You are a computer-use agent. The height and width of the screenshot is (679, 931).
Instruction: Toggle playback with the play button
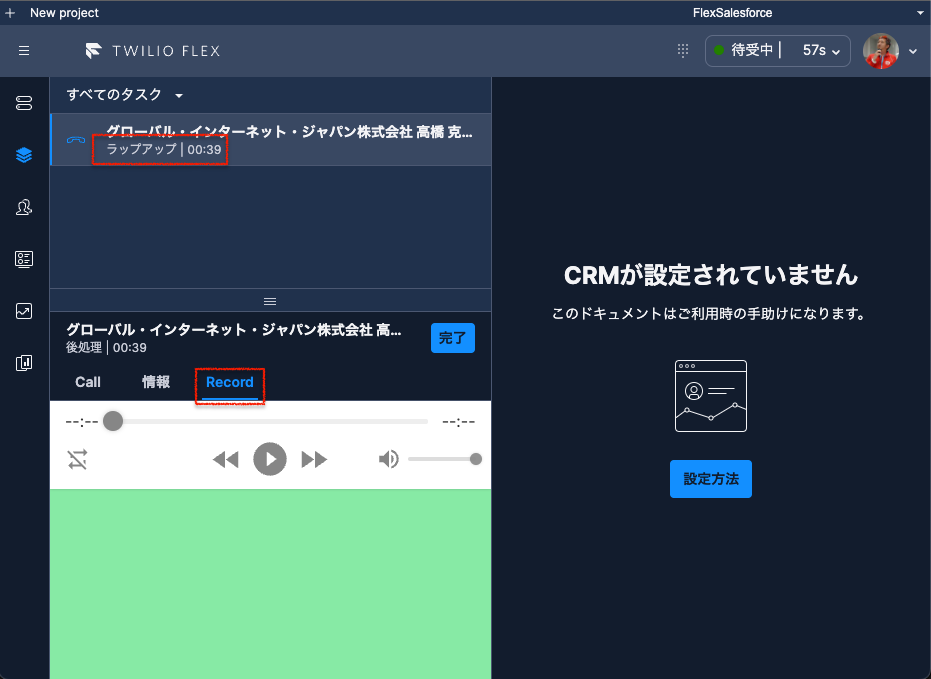tap(270, 459)
